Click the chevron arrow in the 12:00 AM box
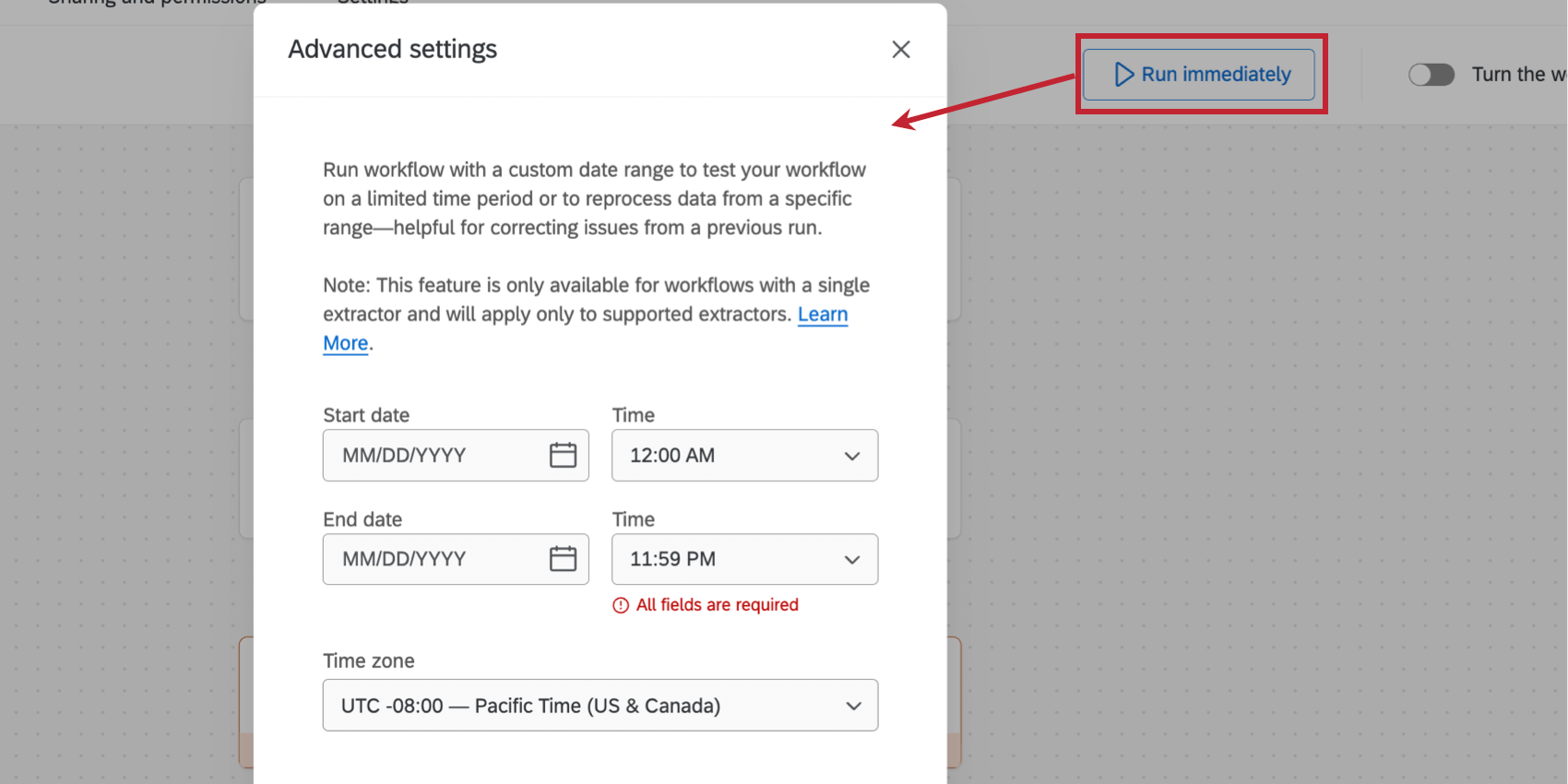1568x784 pixels. pyautogui.click(x=852, y=457)
